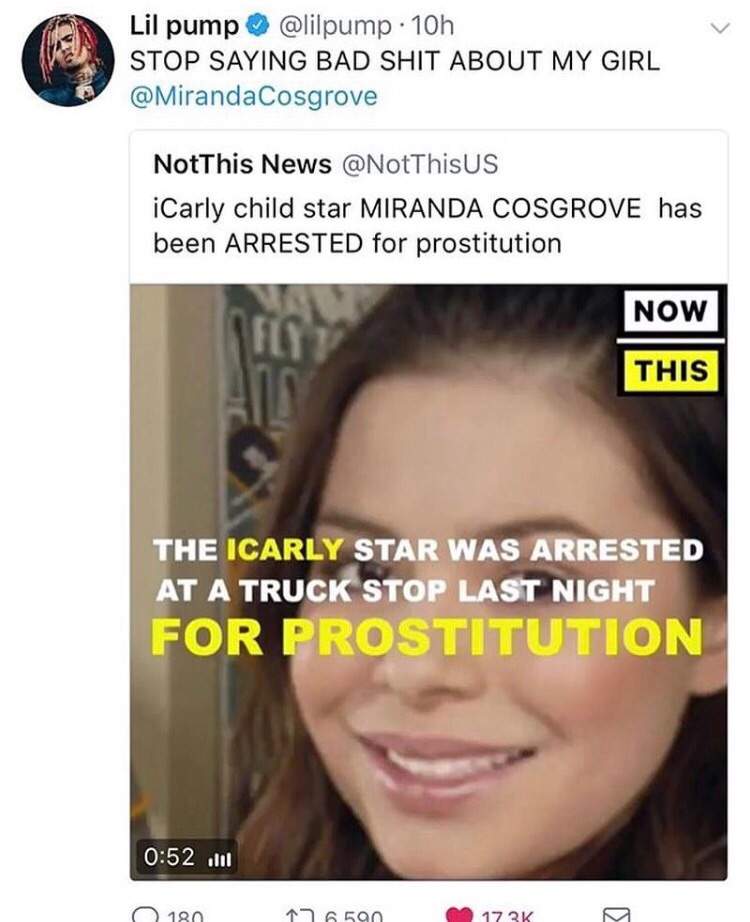Open the @MirandaCosgrove mention
750x922 pixels.
(x=254, y=97)
